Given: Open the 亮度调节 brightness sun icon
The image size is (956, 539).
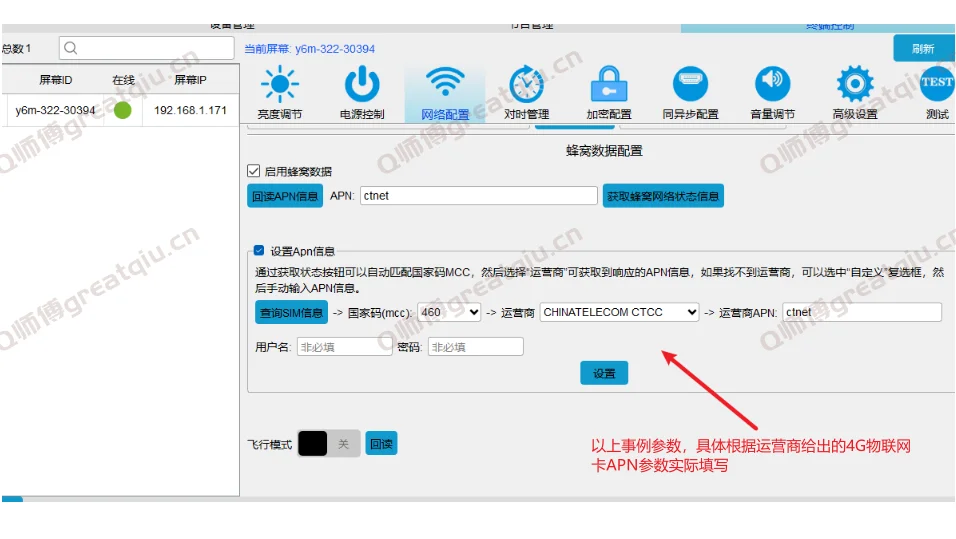Looking at the screenshot, I should (x=279, y=86).
